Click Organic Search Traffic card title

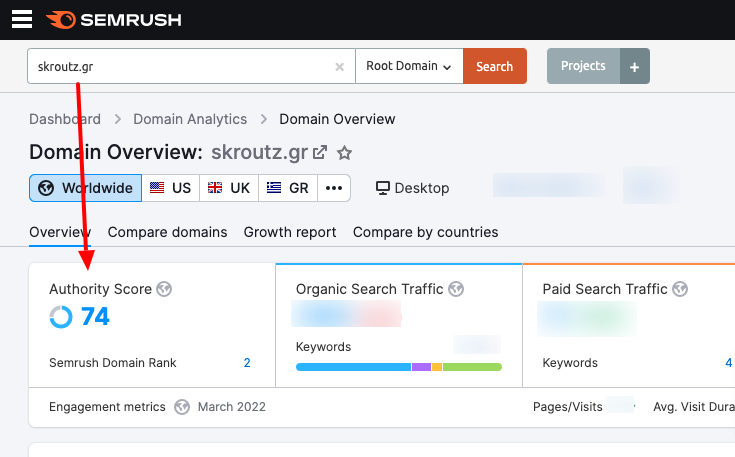[x=369, y=289]
